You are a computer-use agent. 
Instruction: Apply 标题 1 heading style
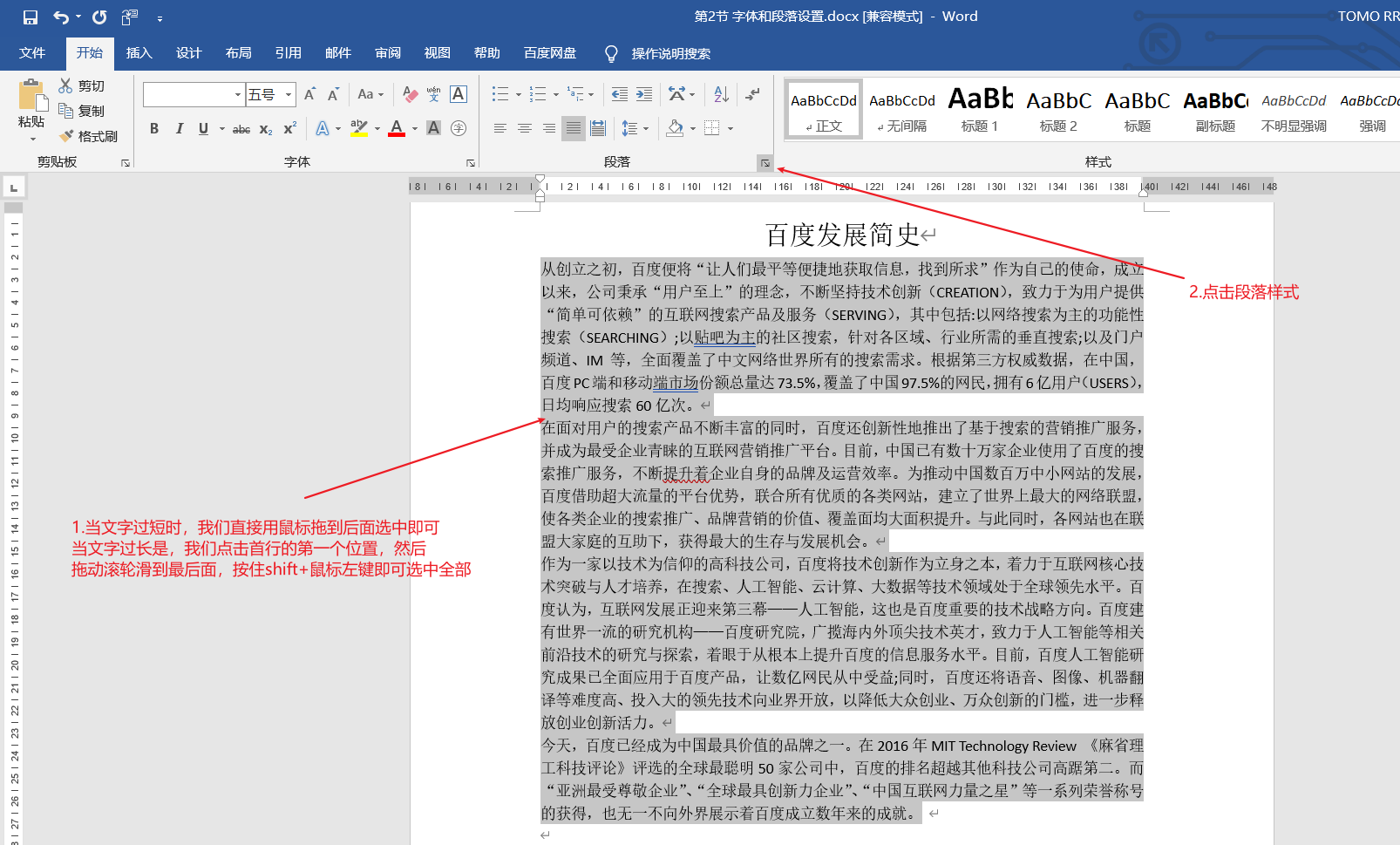pyautogui.click(x=980, y=109)
